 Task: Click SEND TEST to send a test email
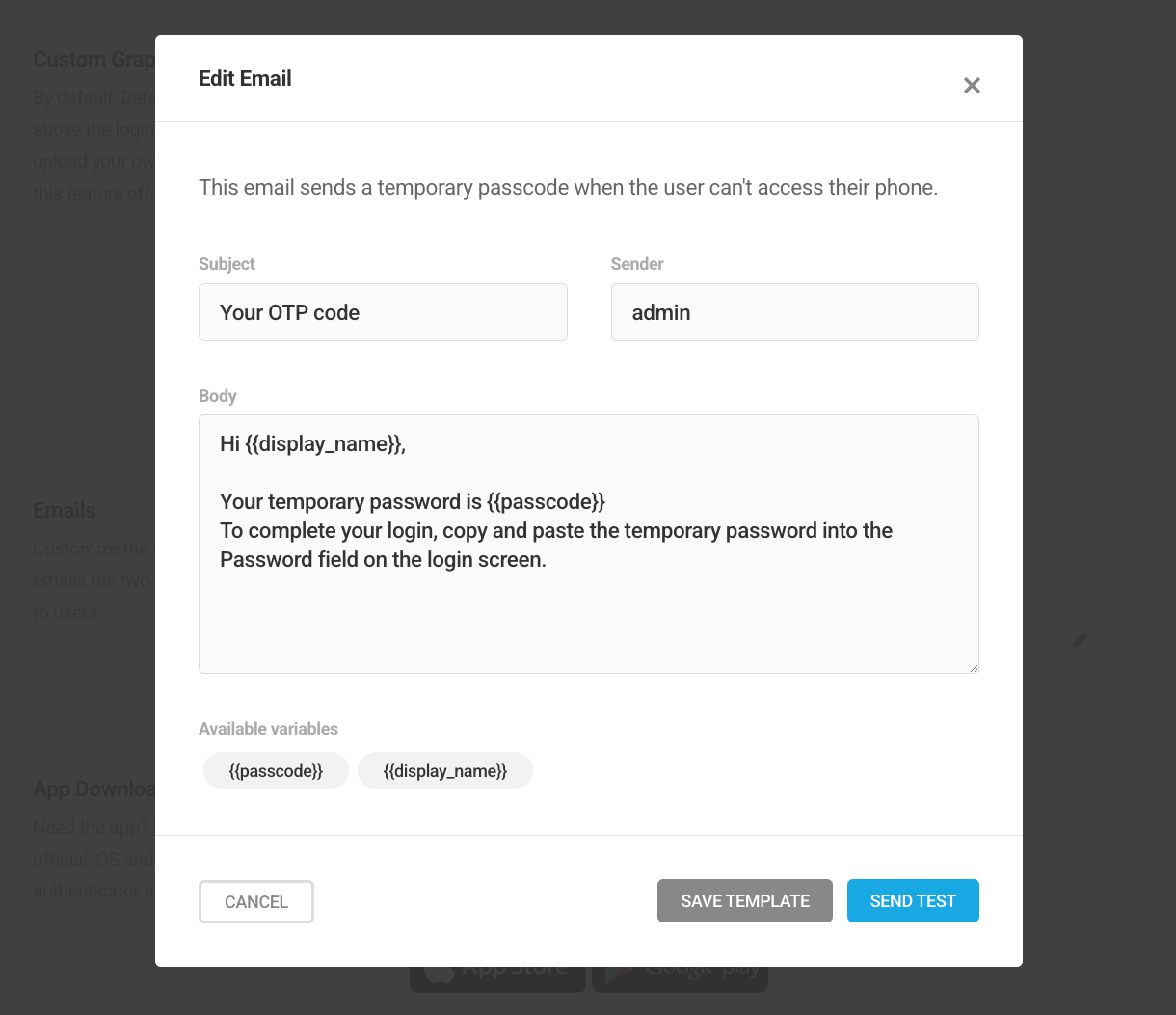point(912,900)
